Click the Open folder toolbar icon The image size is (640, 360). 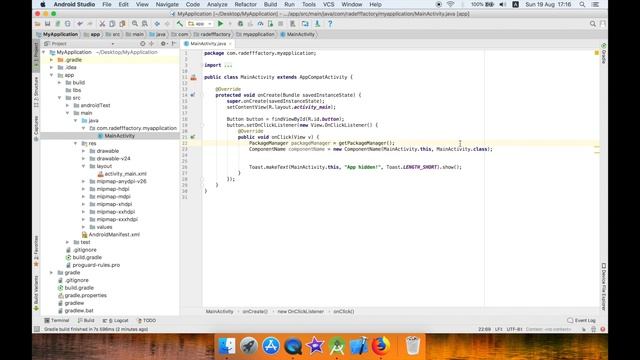click(38, 24)
